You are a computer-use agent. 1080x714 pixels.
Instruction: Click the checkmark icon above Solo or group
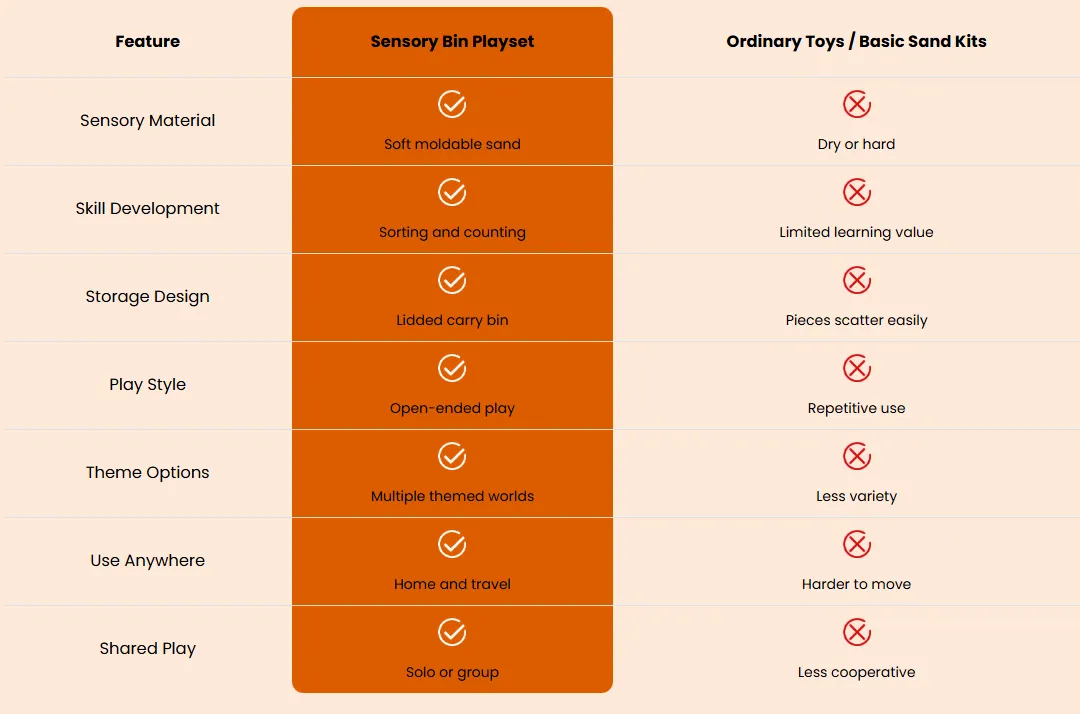coord(452,633)
